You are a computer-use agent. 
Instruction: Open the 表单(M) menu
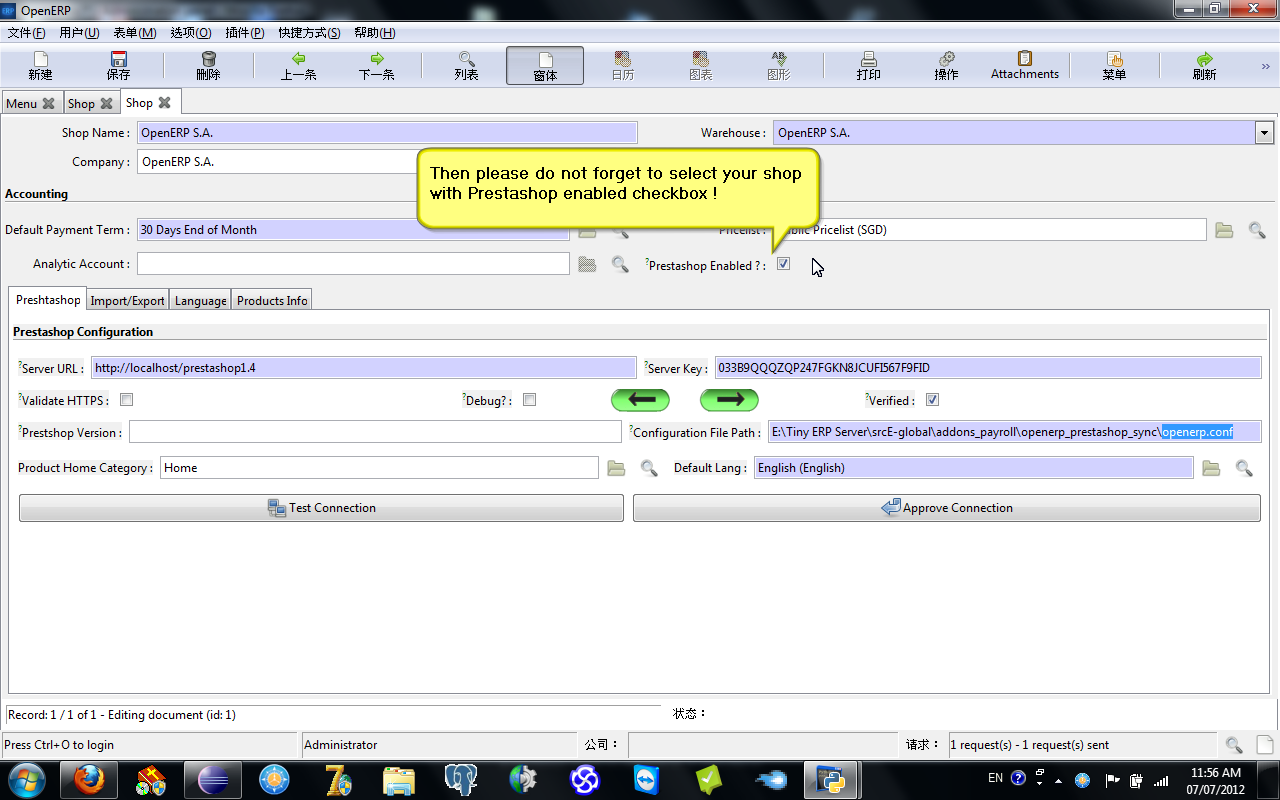click(135, 33)
